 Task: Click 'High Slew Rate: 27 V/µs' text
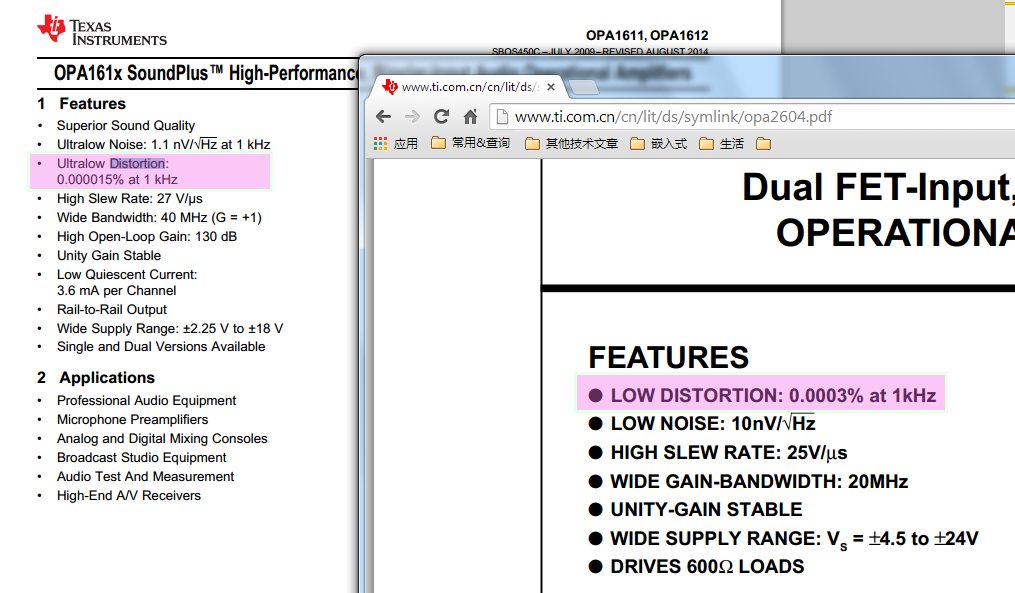[x=129, y=199]
